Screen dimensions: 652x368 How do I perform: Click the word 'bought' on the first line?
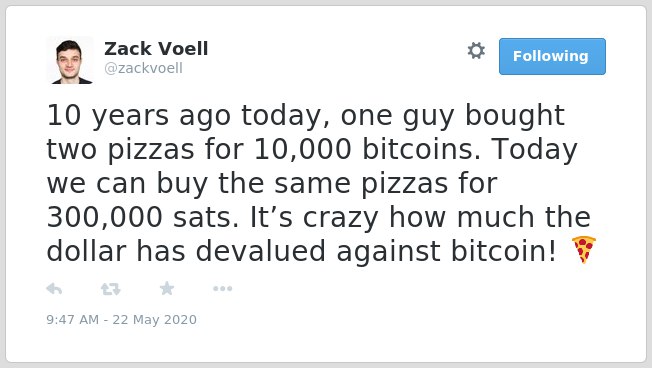[515, 115]
